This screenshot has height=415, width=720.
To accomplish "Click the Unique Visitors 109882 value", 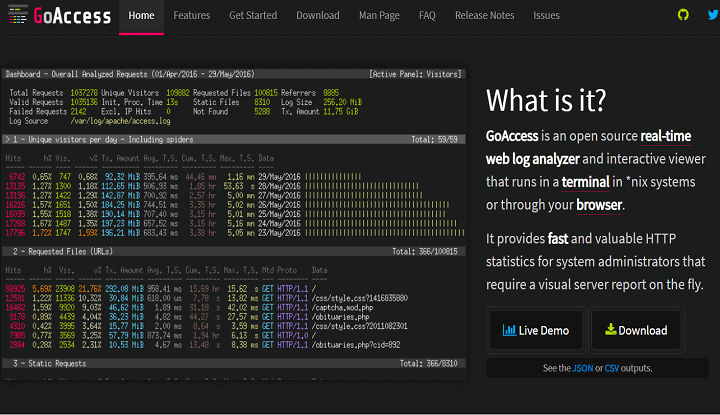I will [178, 93].
